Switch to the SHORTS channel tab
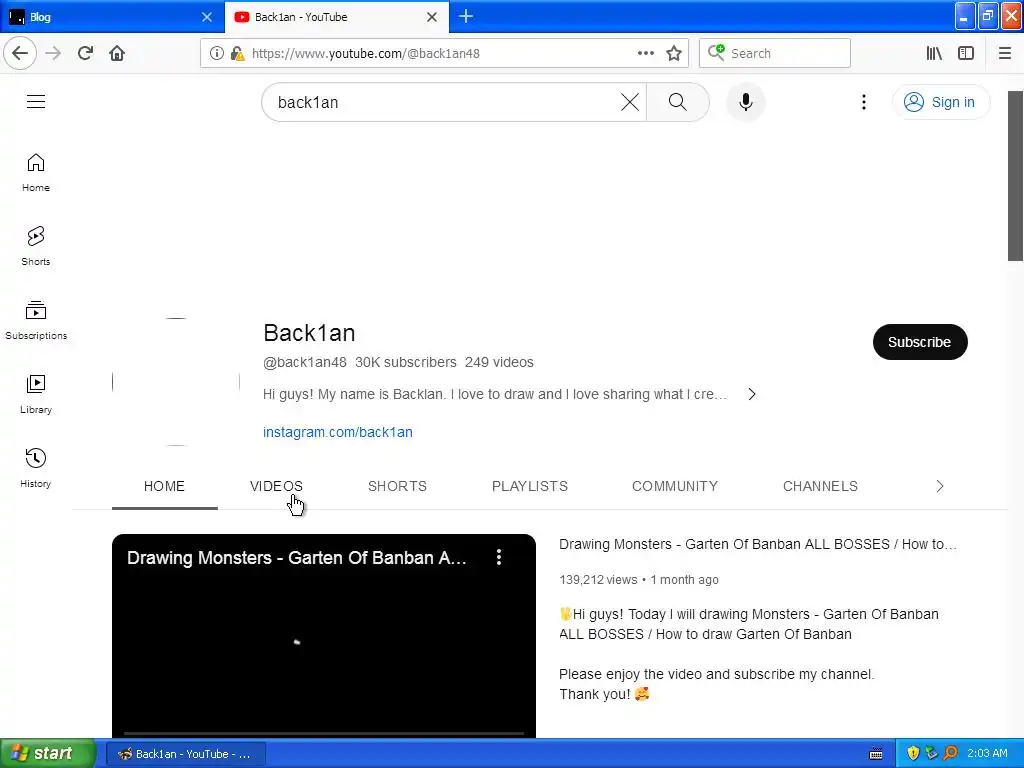The image size is (1024, 768). 397,487
